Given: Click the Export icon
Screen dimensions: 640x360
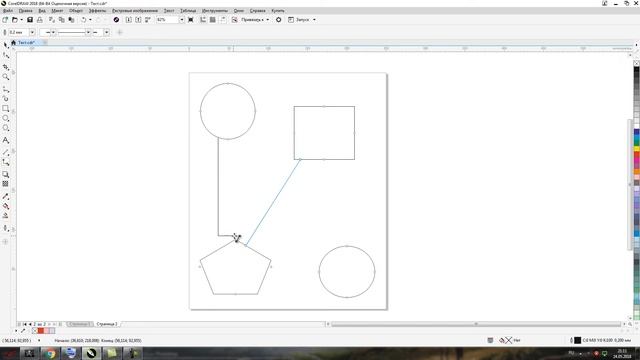Looking at the screenshot, I should (x=138, y=20).
